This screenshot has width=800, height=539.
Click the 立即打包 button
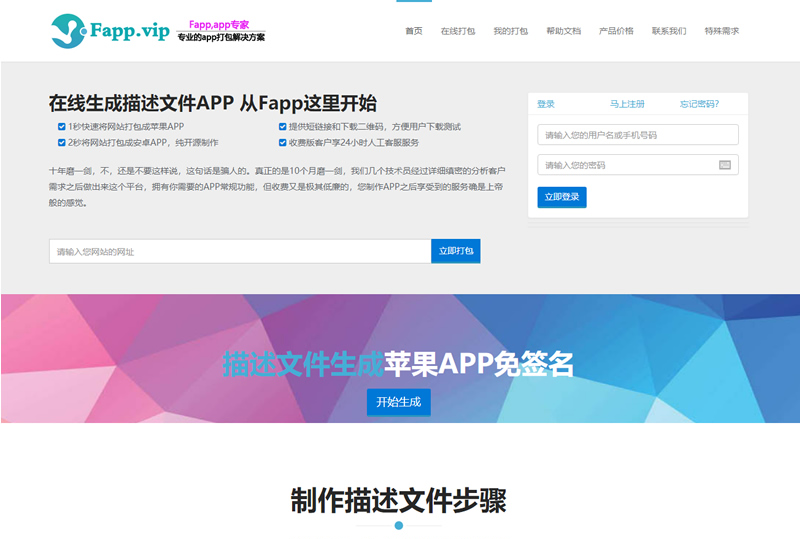click(x=456, y=251)
